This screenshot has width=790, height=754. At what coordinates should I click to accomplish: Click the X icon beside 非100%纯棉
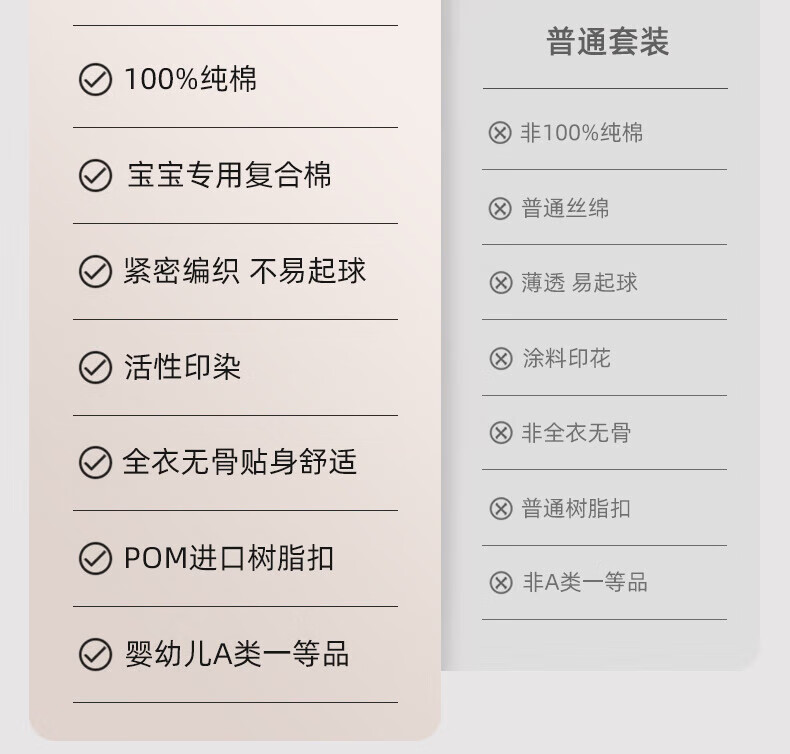(500, 133)
